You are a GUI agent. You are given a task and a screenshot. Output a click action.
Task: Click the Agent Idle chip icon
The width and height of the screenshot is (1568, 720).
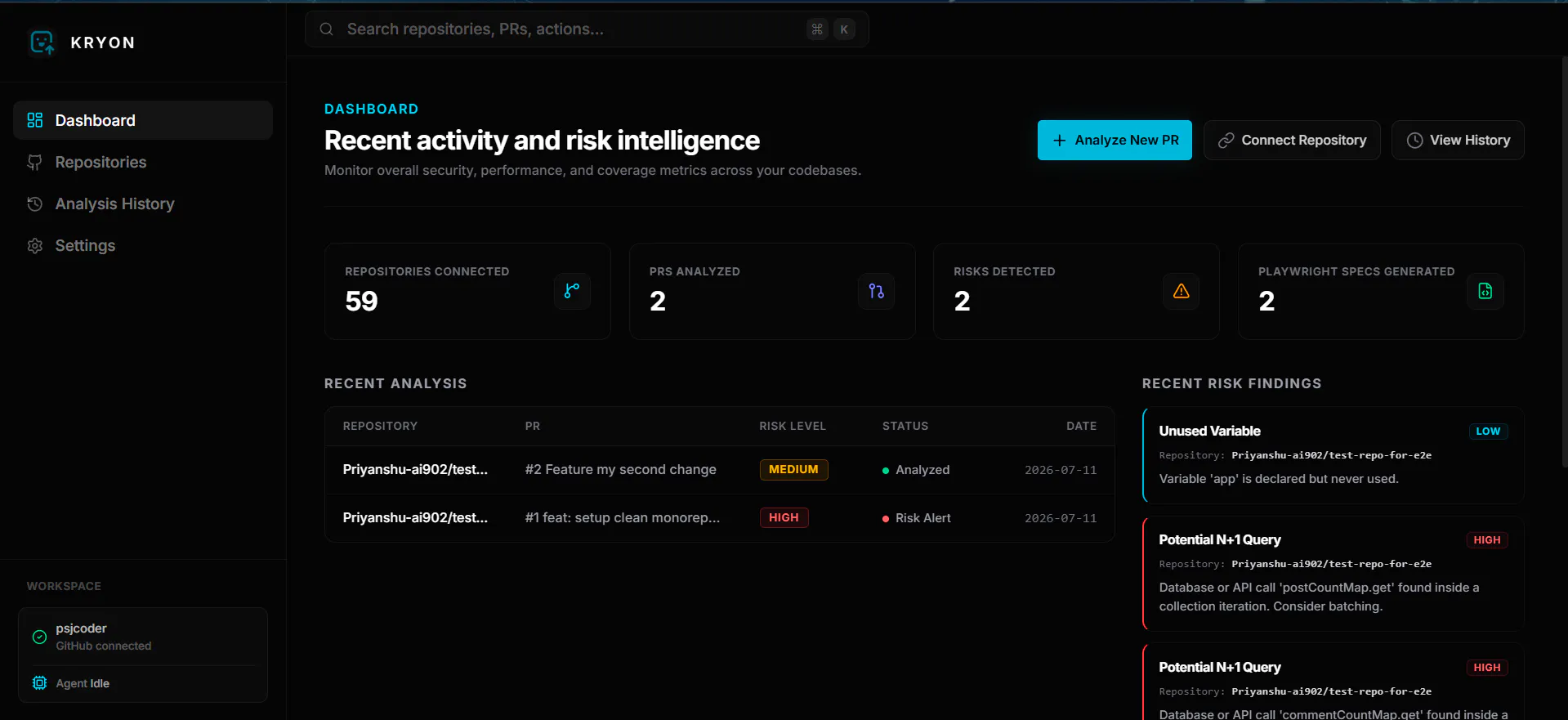click(39, 683)
